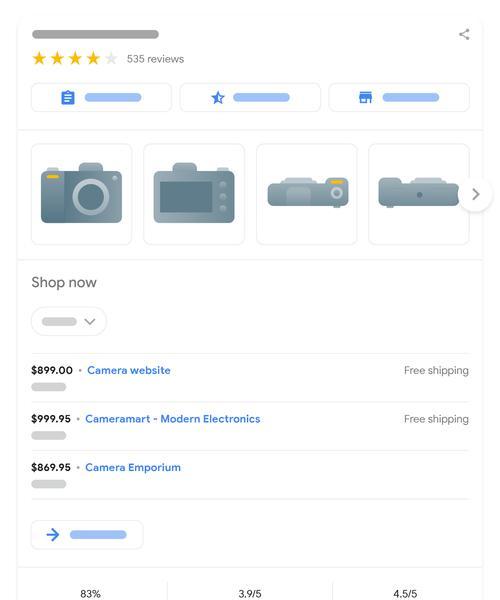Select the bottom-view camera thumbnail
500x600 pixels.
pyautogui.click(x=419, y=194)
